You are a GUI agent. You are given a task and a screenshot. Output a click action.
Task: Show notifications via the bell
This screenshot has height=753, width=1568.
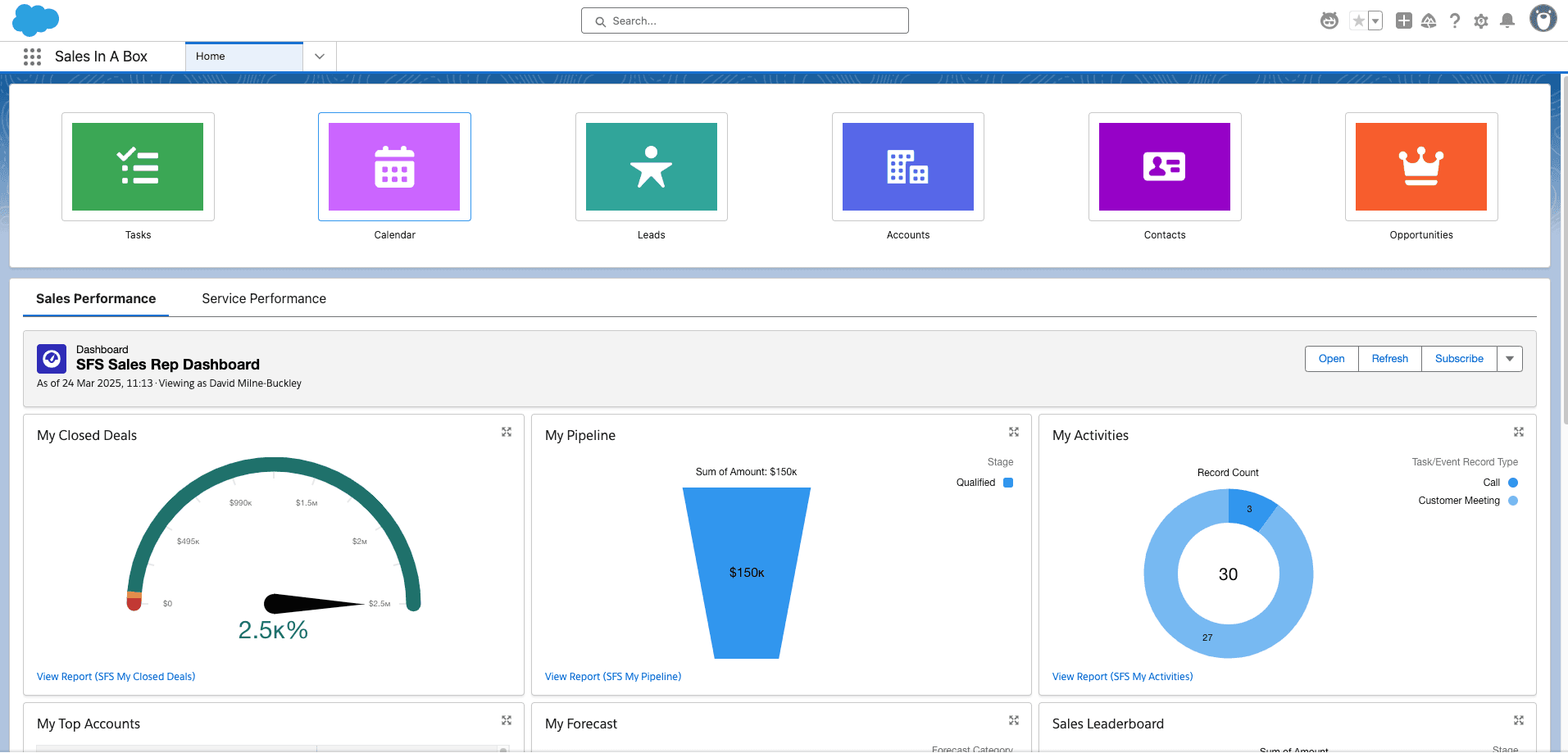tap(1507, 20)
